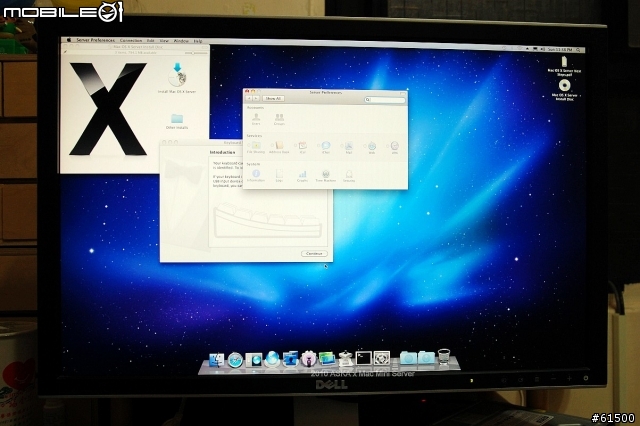The width and height of the screenshot is (640, 426).
Task: Open the Address Book service icon
Action: tap(280, 147)
